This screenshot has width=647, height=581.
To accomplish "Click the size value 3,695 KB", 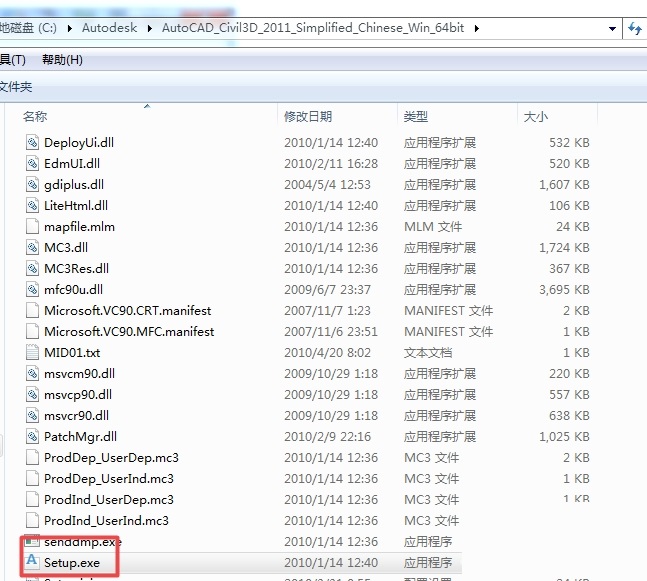I will point(564,290).
